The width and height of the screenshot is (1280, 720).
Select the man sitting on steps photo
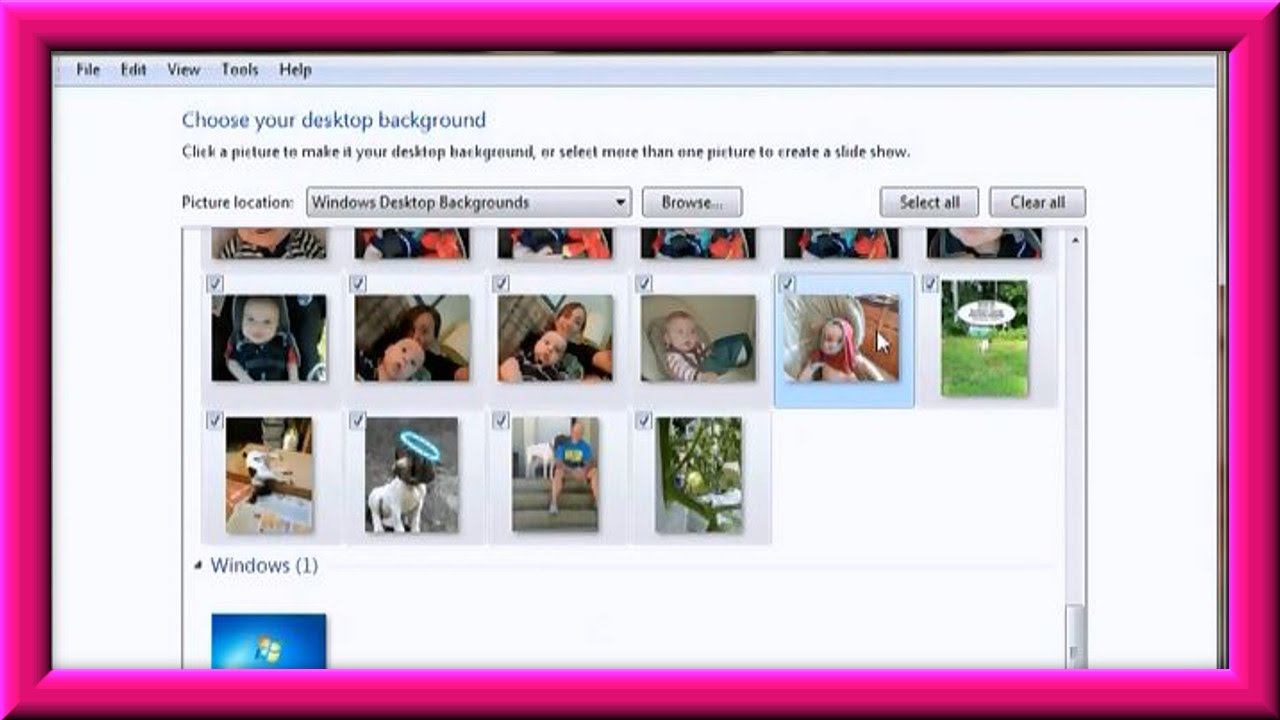555,475
